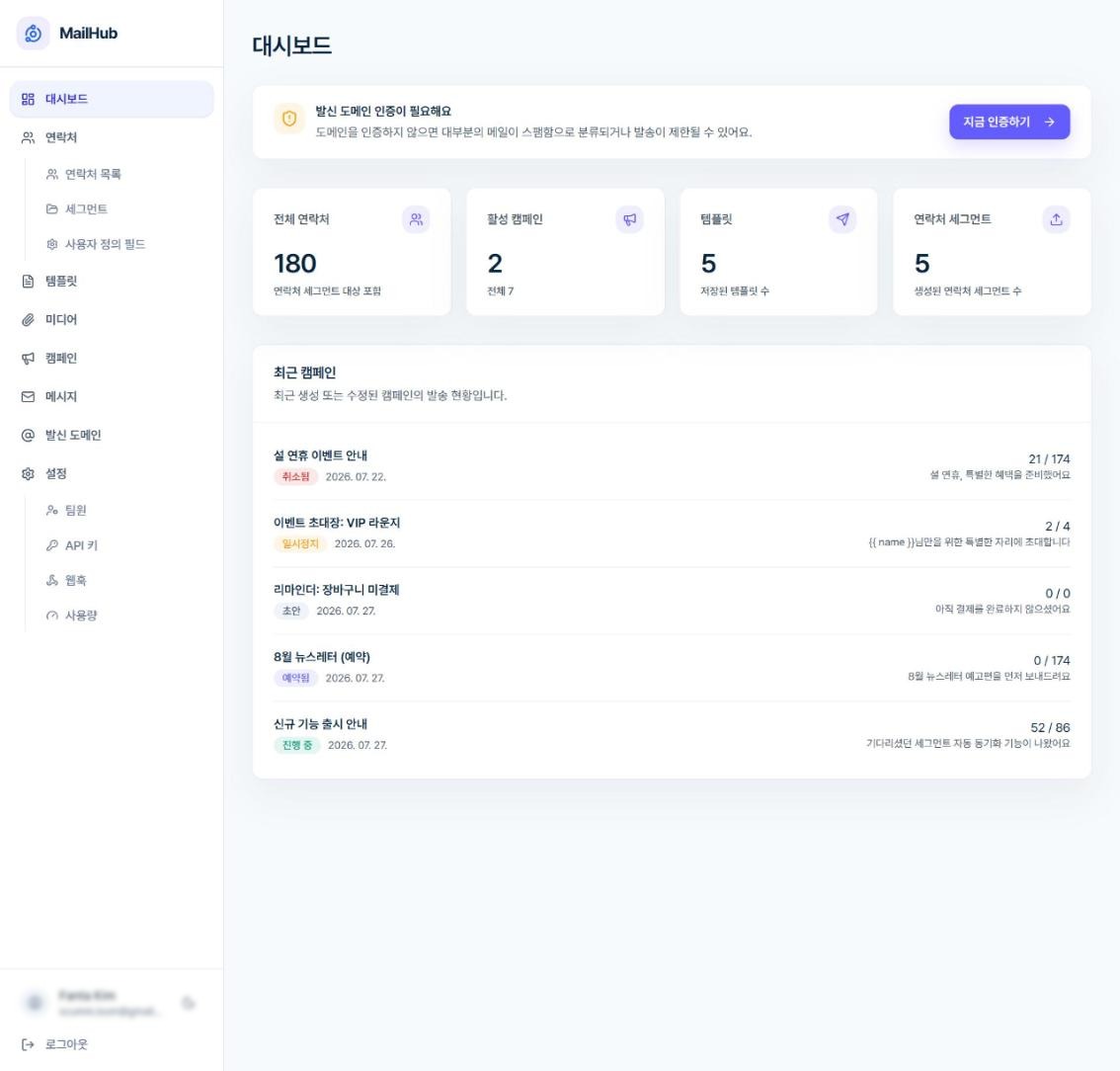Click the upload icon on 연락처 세그먼트 card
Screen dimensions: 1120x1071
(1057, 219)
